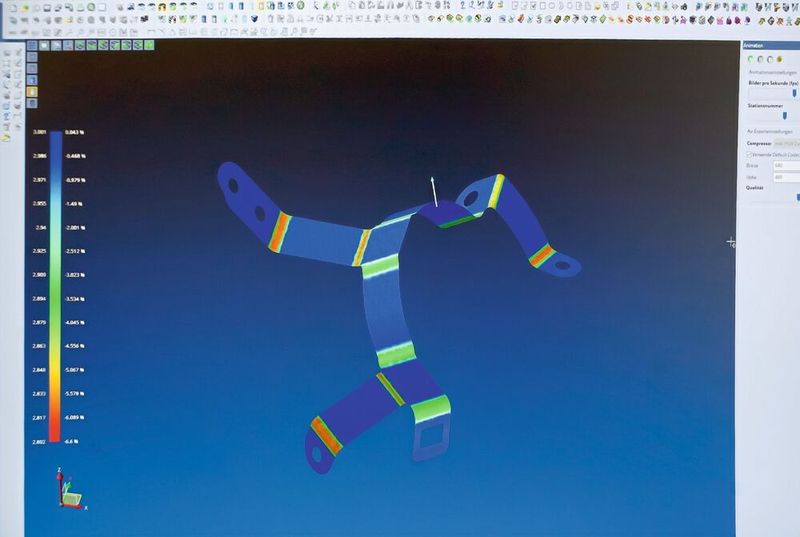800x537 pixels.
Task: Toggle the Verwende Default Codec checkbox
Action: (x=749, y=155)
